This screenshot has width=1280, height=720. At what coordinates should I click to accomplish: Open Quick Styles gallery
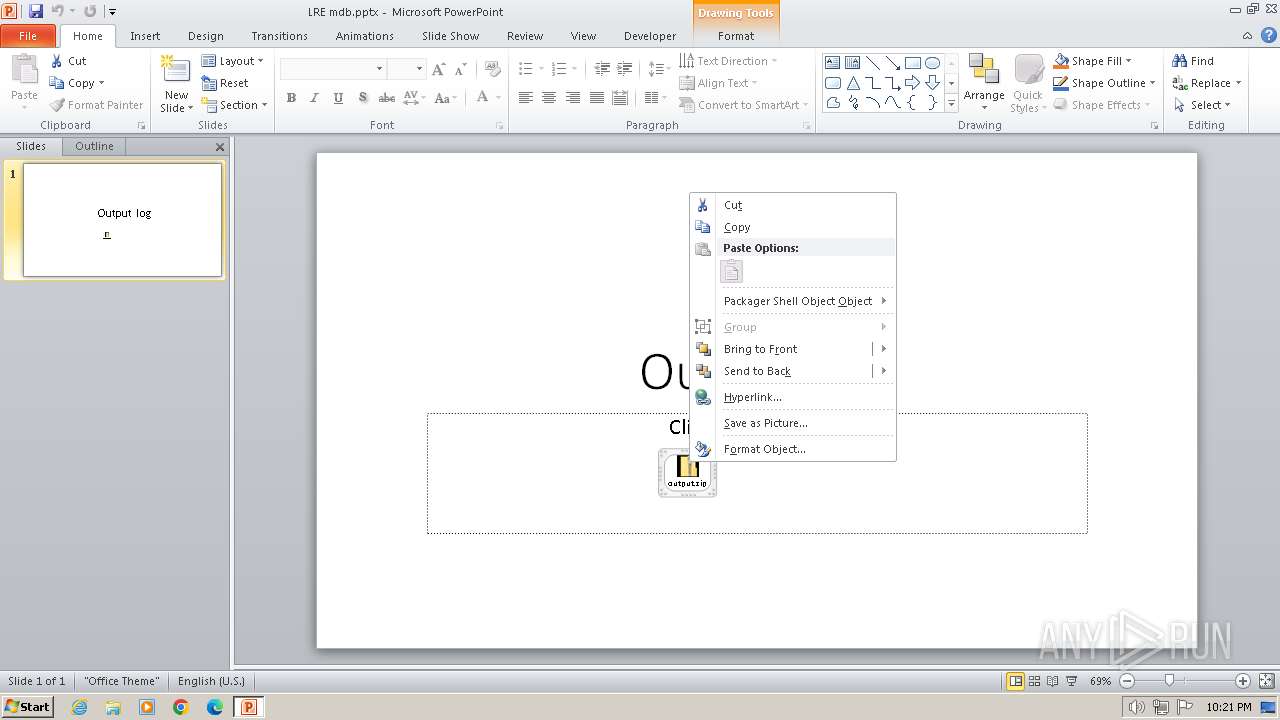pos(1028,84)
